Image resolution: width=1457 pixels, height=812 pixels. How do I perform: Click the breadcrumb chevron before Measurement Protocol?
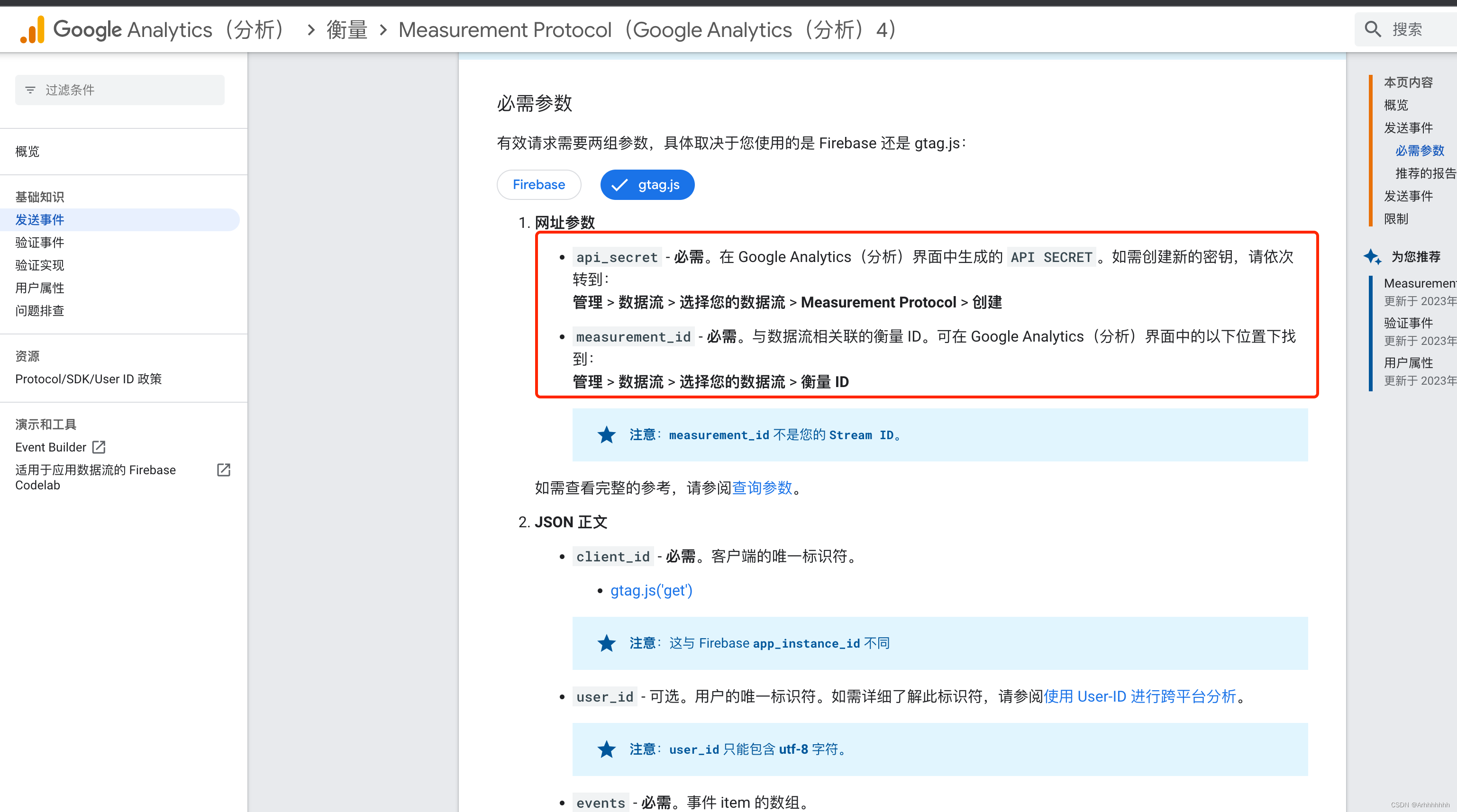[383, 29]
